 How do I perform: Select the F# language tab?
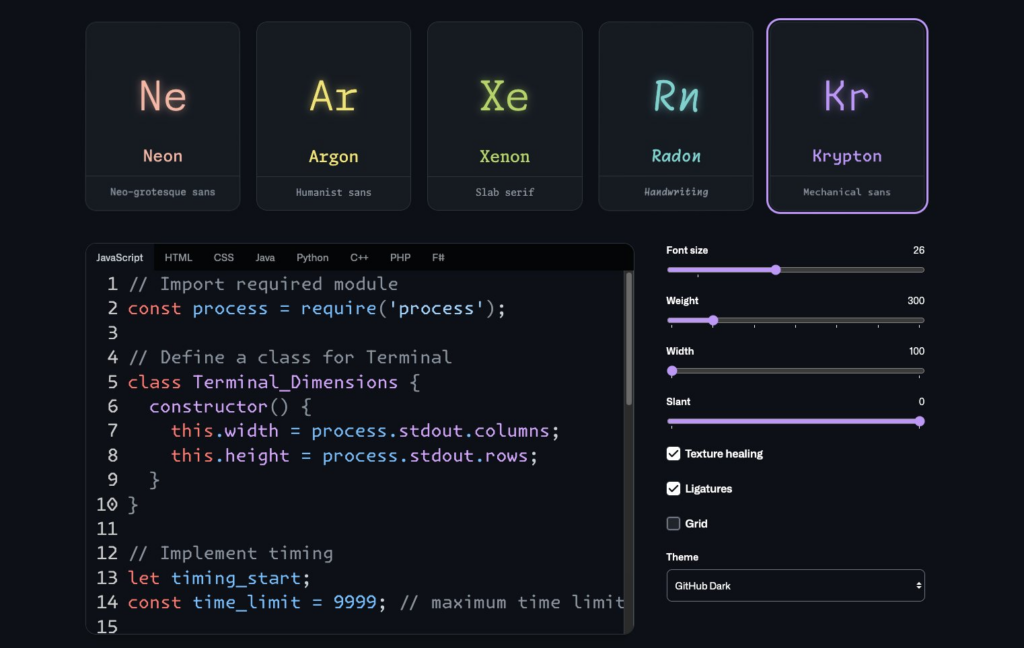point(438,258)
